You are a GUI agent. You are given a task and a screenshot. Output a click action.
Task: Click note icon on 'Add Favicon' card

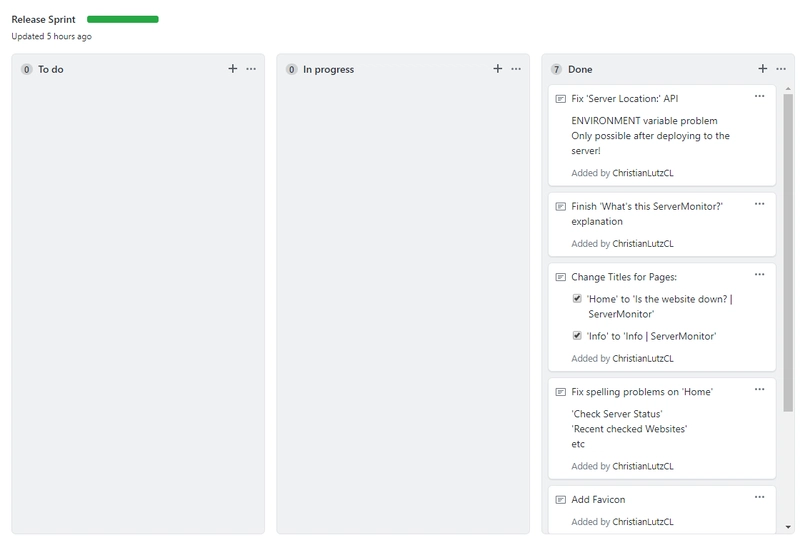point(560,500)
